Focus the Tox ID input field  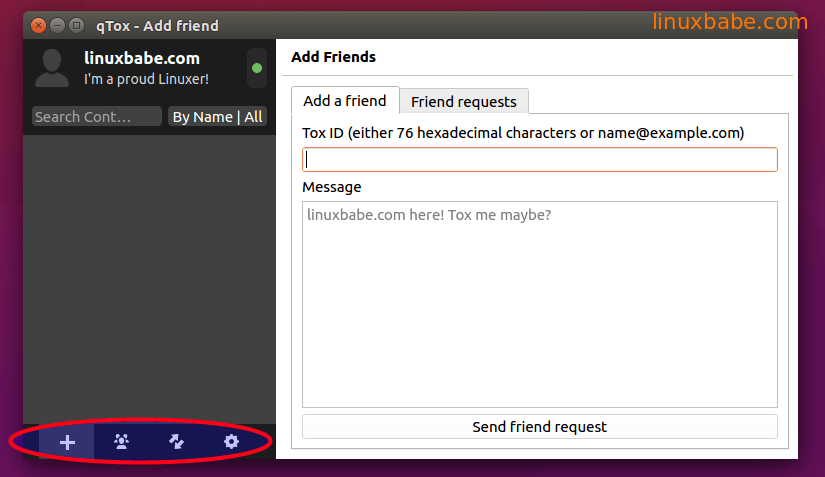pos(539,160)
